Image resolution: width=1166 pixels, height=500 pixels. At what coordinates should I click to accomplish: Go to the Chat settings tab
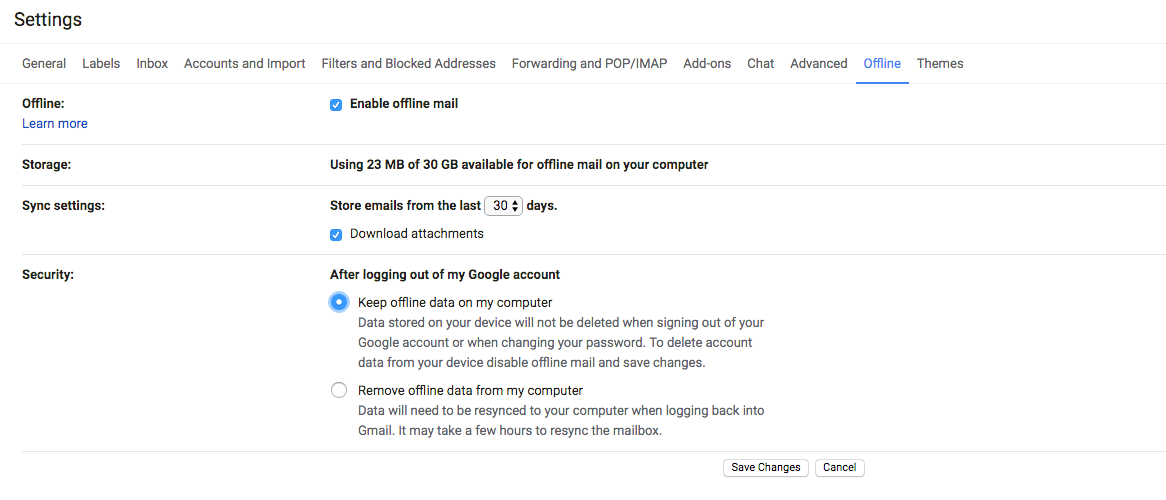point(761,64)
